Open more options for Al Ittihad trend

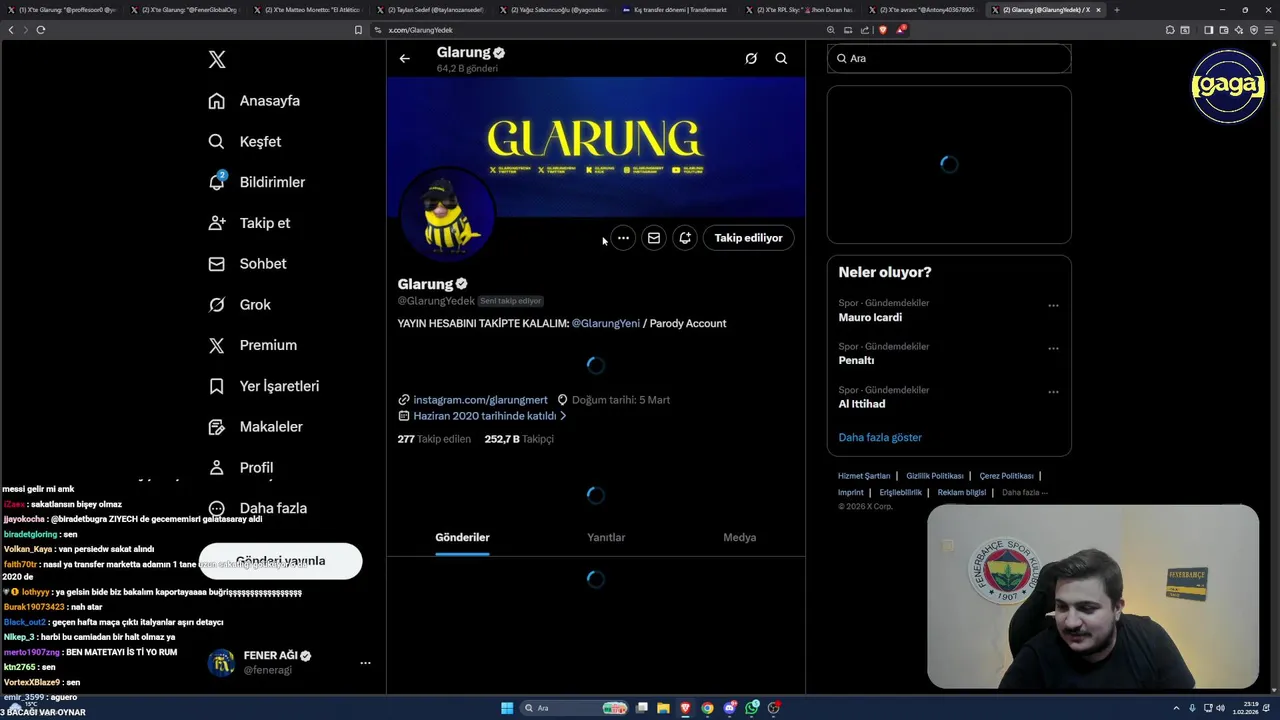[x=1053, y=392]
